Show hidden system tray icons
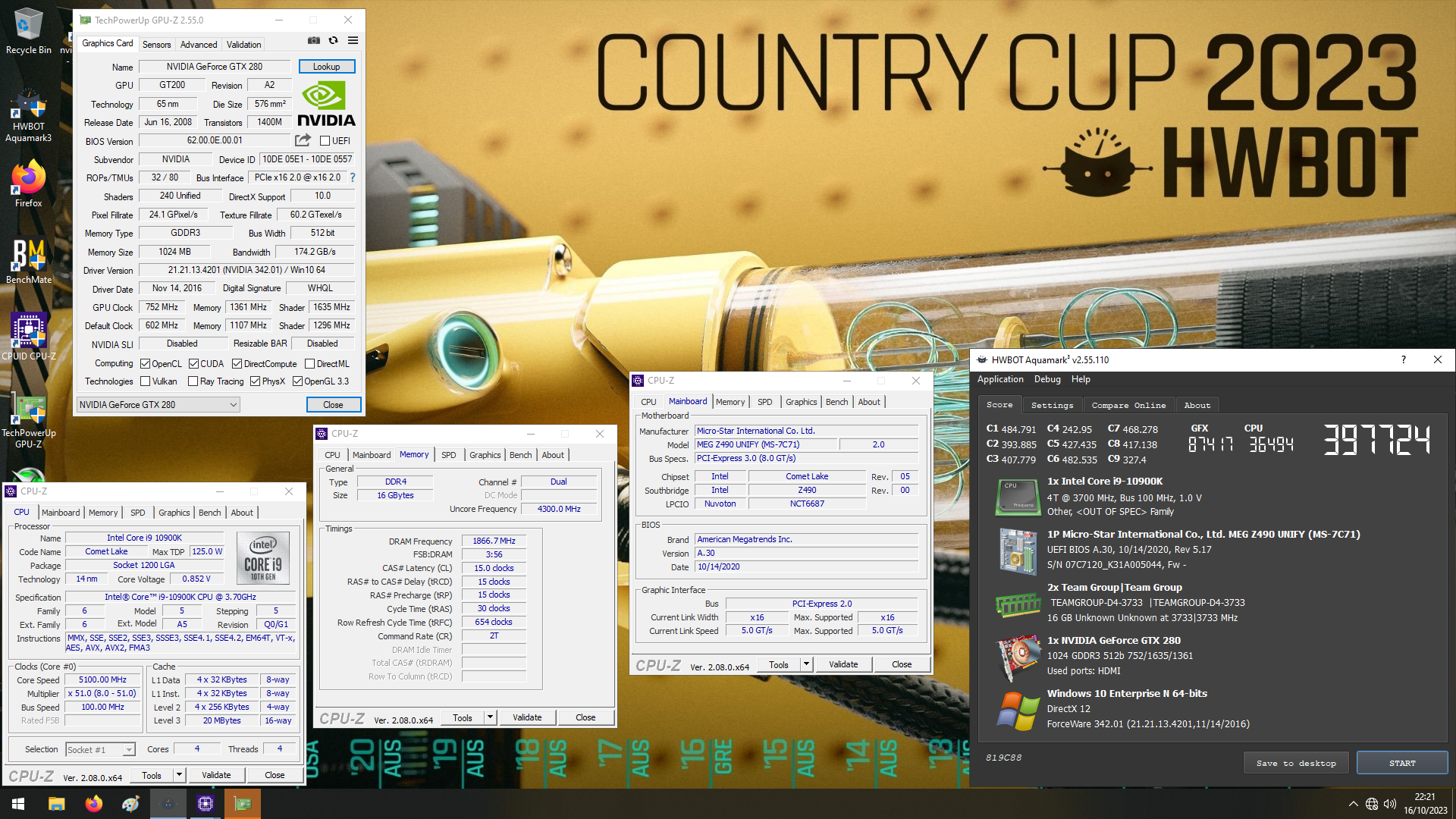This screenshot has width=1456, height=819. tap(1354, 804)
